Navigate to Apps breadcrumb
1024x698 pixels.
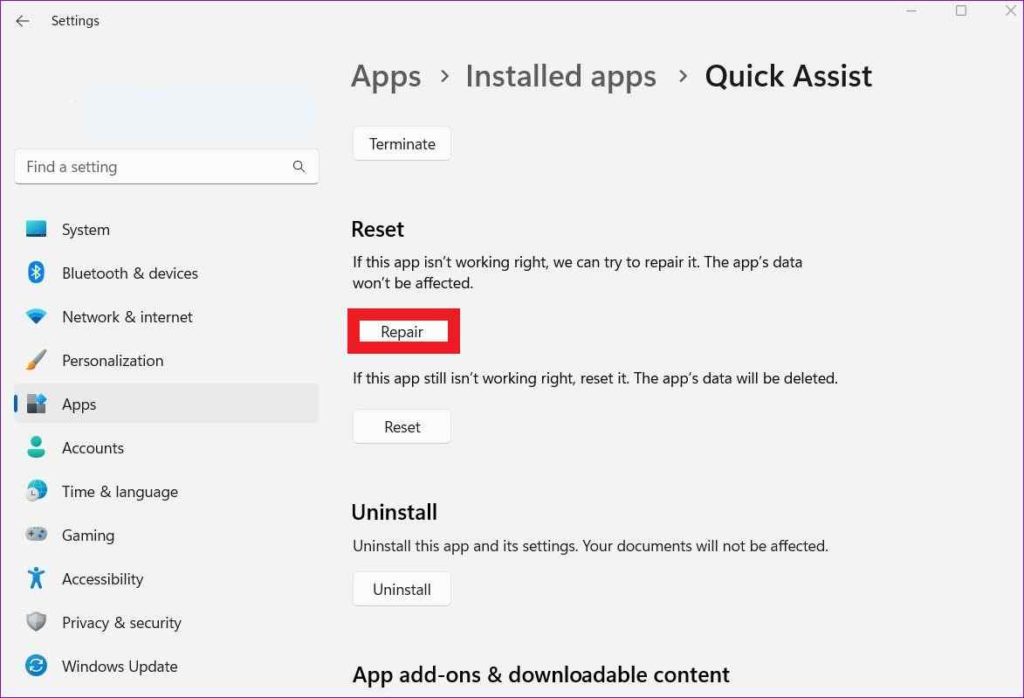[386, 77]
